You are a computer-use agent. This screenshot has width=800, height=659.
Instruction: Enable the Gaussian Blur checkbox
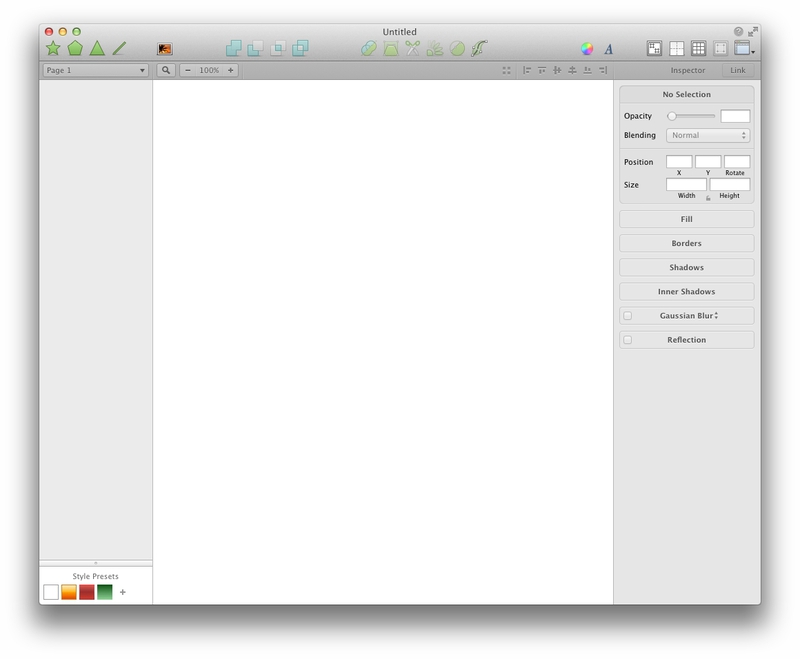pos(629,315)
